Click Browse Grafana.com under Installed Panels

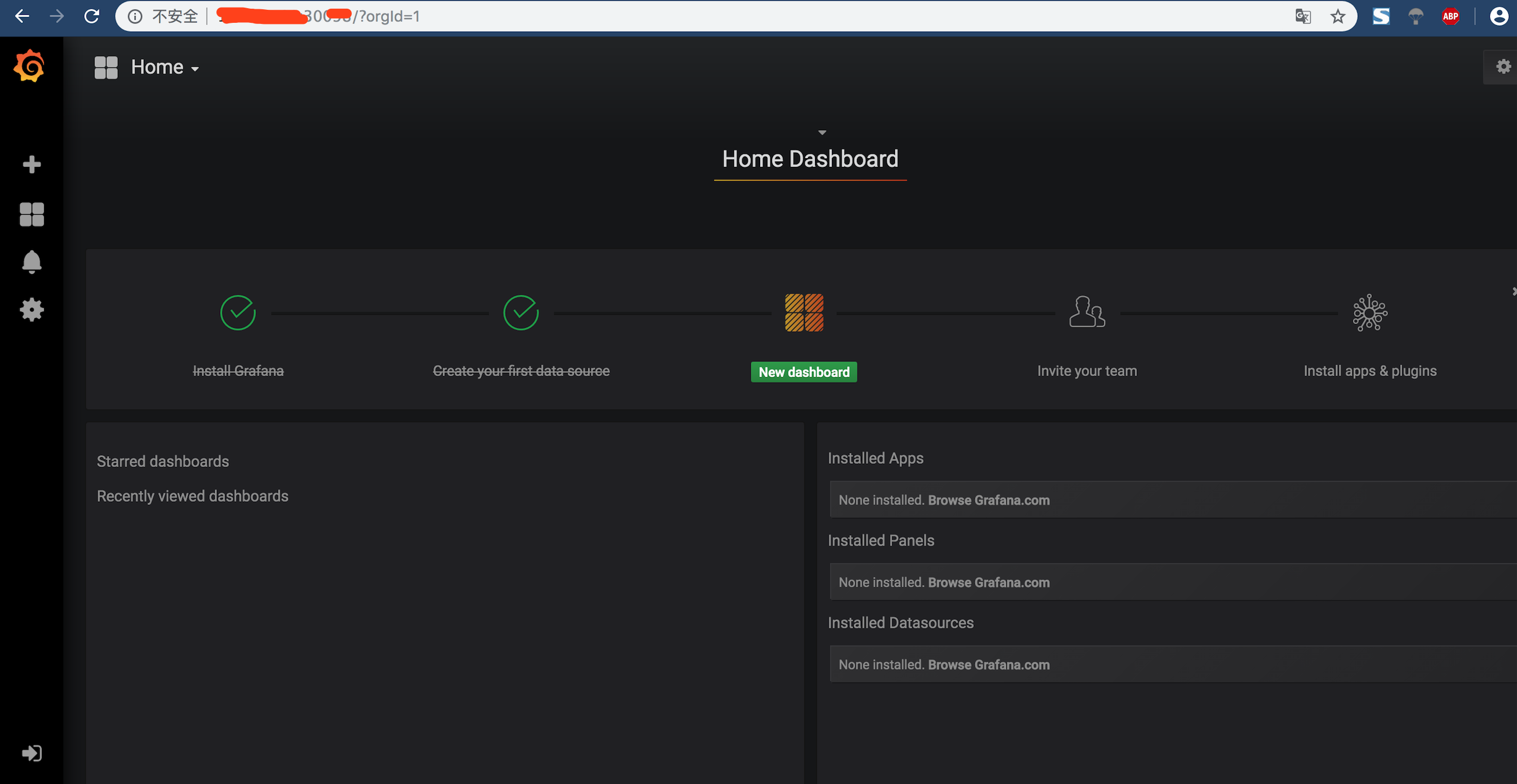[988, 582]
